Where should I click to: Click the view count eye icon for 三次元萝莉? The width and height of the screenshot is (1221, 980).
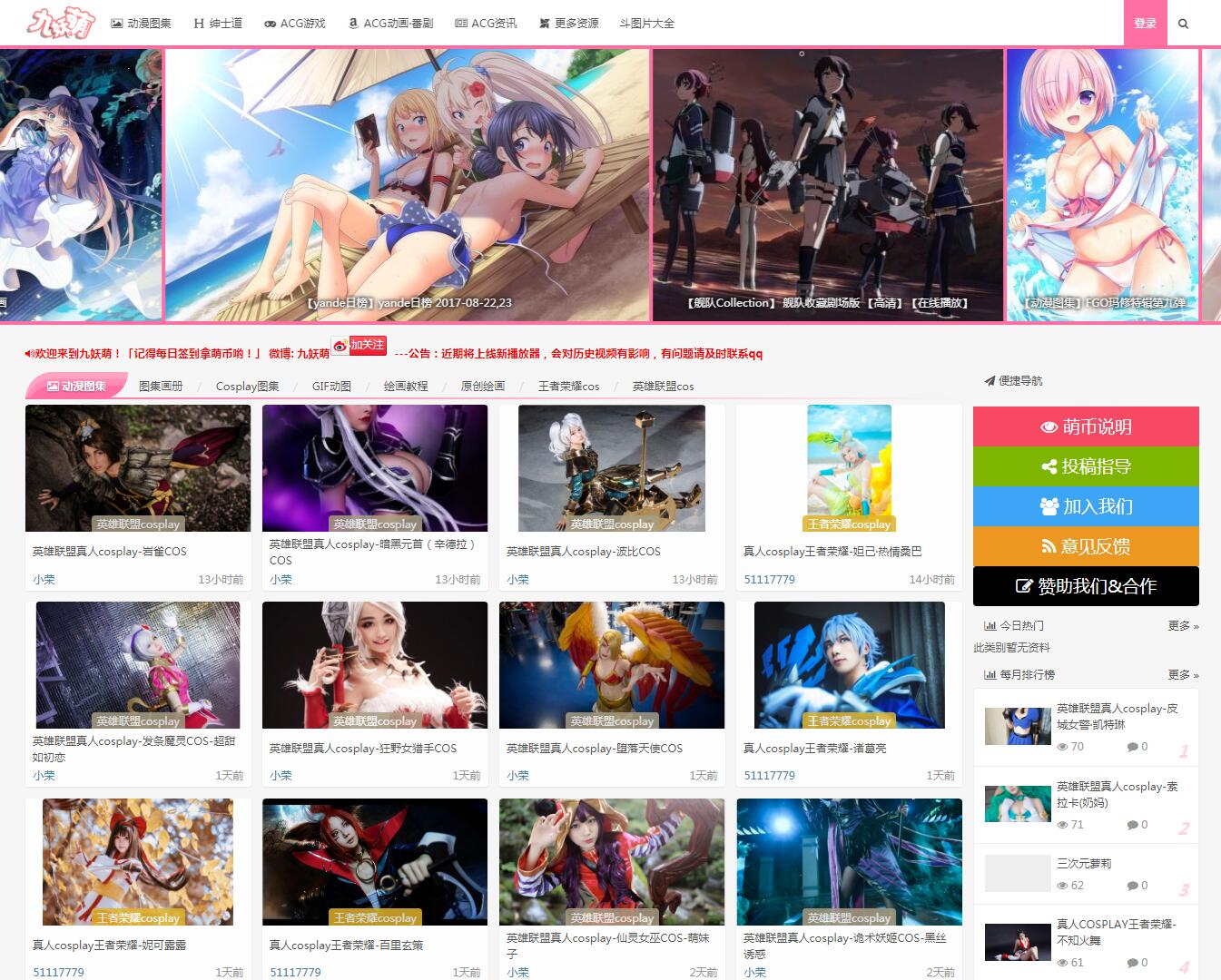click(1062, 886)
